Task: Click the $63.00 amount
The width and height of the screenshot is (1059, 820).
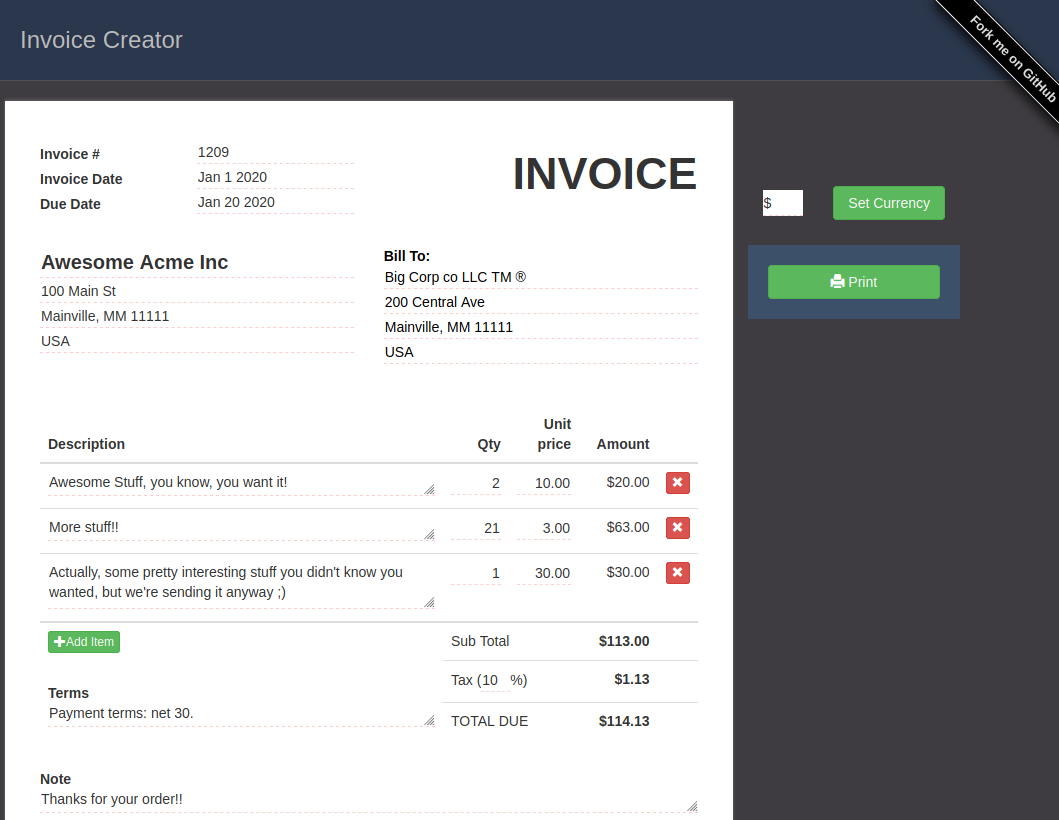Action: tap(627, 527)
